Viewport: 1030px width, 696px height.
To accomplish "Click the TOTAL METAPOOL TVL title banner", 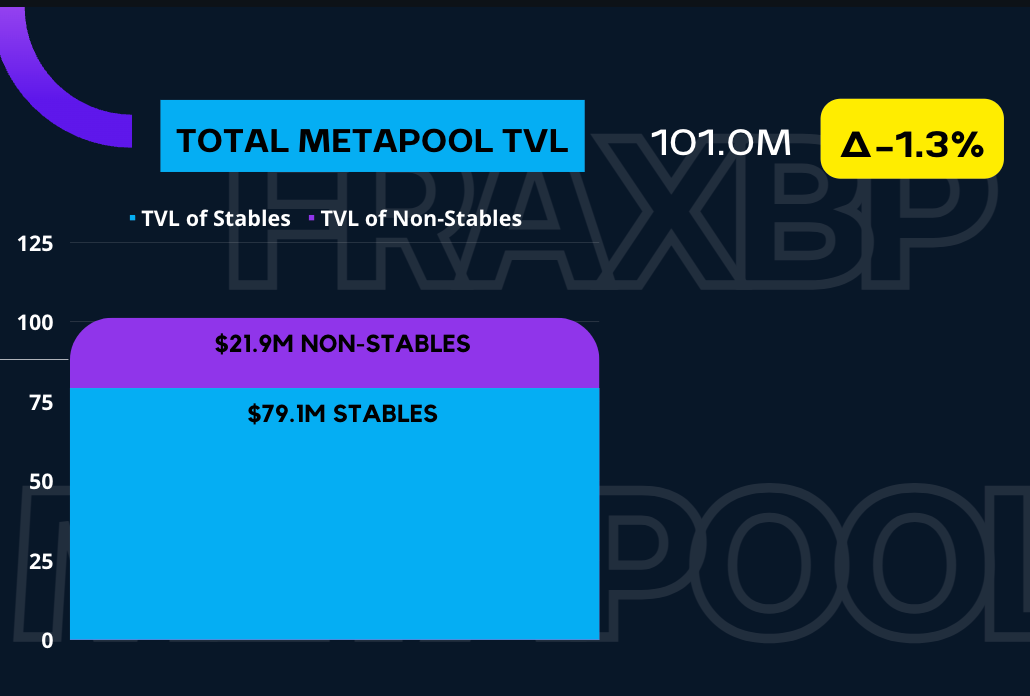I will [x=372, y=137].
